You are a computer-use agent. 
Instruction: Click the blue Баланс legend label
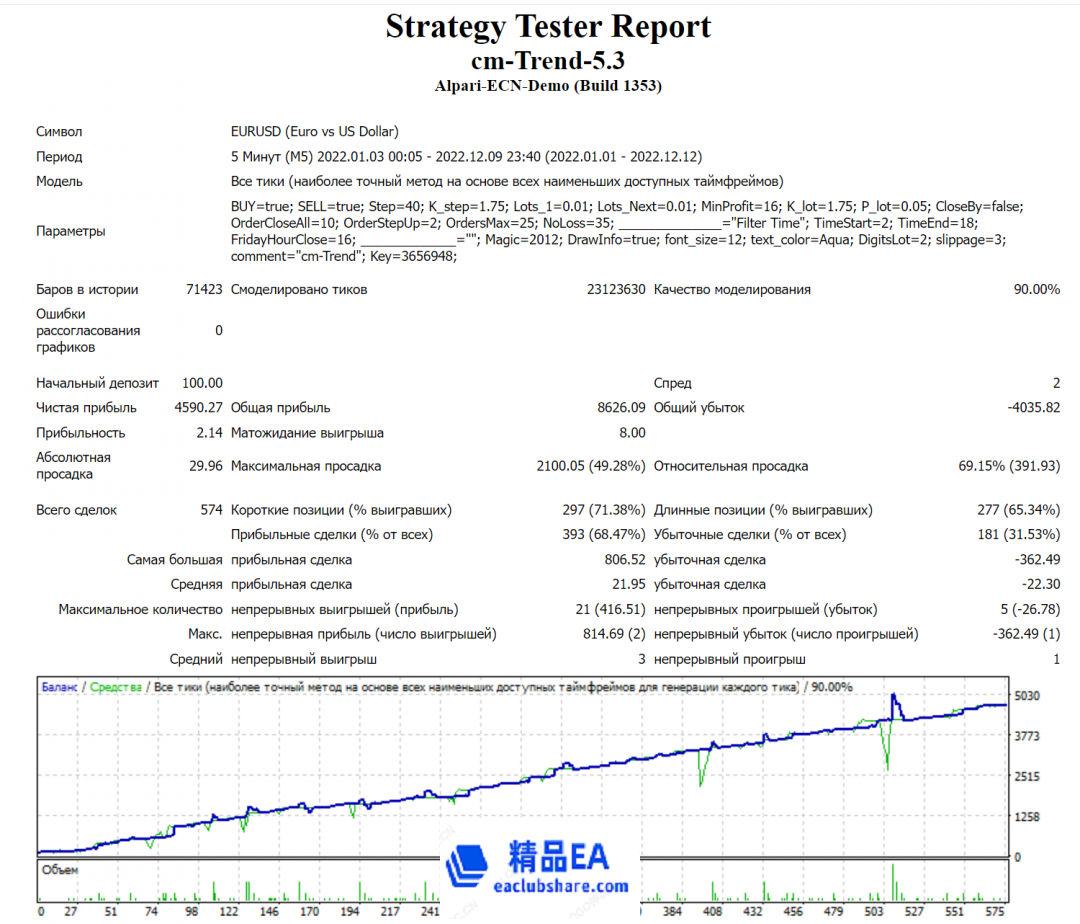61,687
